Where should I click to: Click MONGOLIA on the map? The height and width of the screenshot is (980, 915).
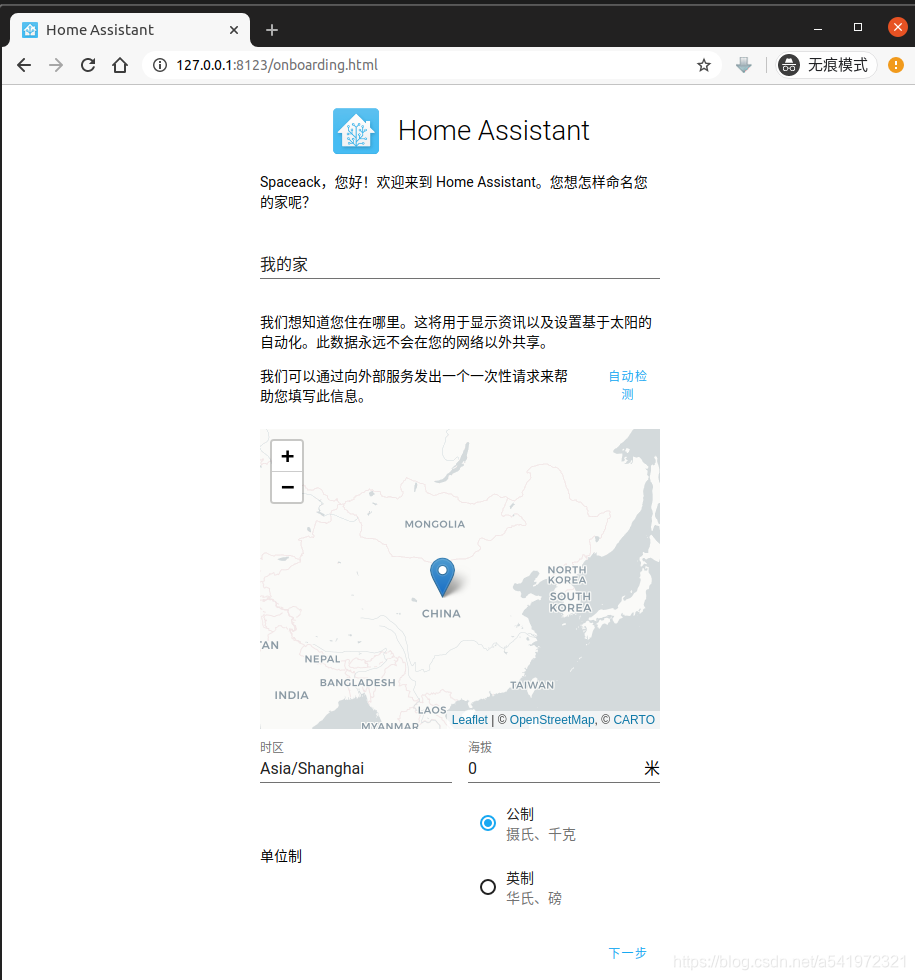pyautogui.click(x=434, y=524)
